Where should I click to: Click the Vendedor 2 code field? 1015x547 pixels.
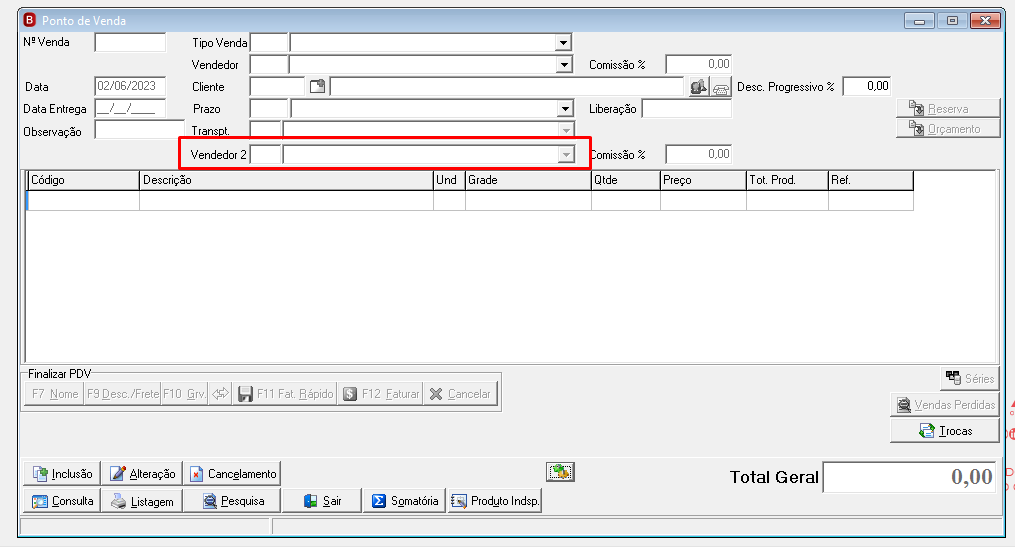(265, 155)
